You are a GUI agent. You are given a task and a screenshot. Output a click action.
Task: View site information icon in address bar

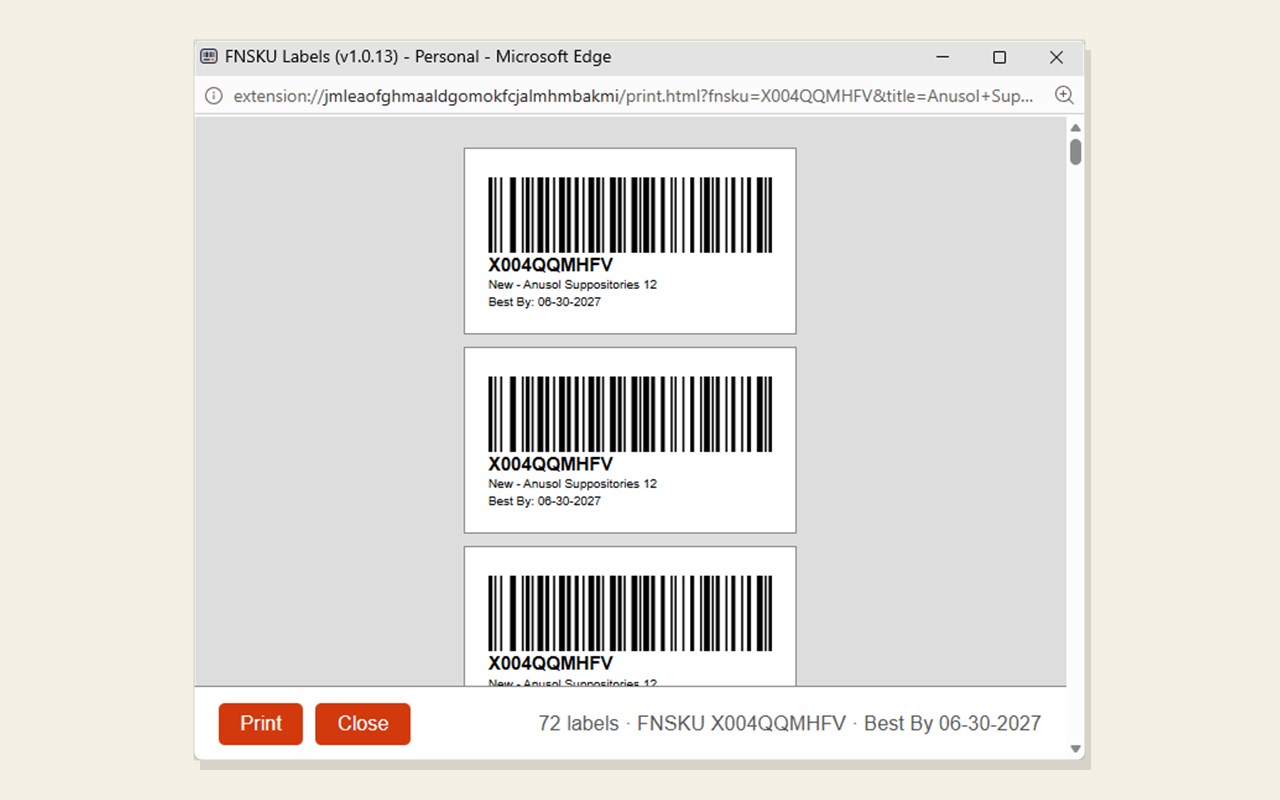tap(213, 96)
